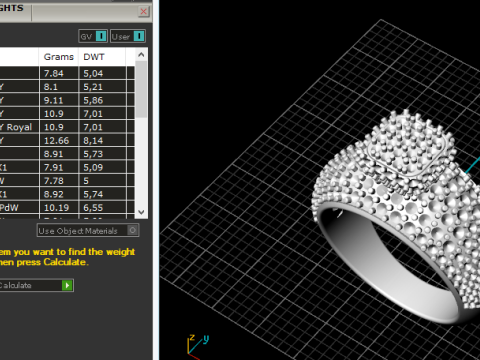Select the 9.11 grams cell
This screenshot has width=480, height=360.
coord(59,100)
